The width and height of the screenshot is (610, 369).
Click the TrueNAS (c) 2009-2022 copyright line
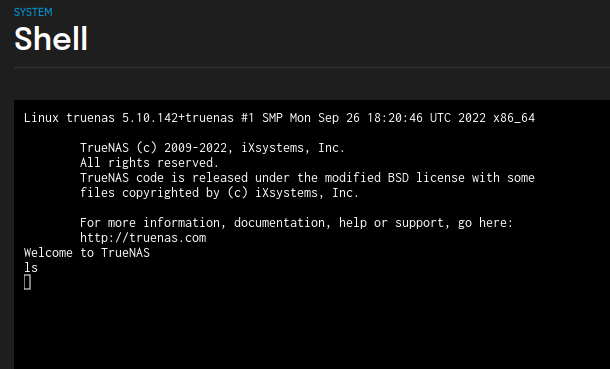click(212, 148)
